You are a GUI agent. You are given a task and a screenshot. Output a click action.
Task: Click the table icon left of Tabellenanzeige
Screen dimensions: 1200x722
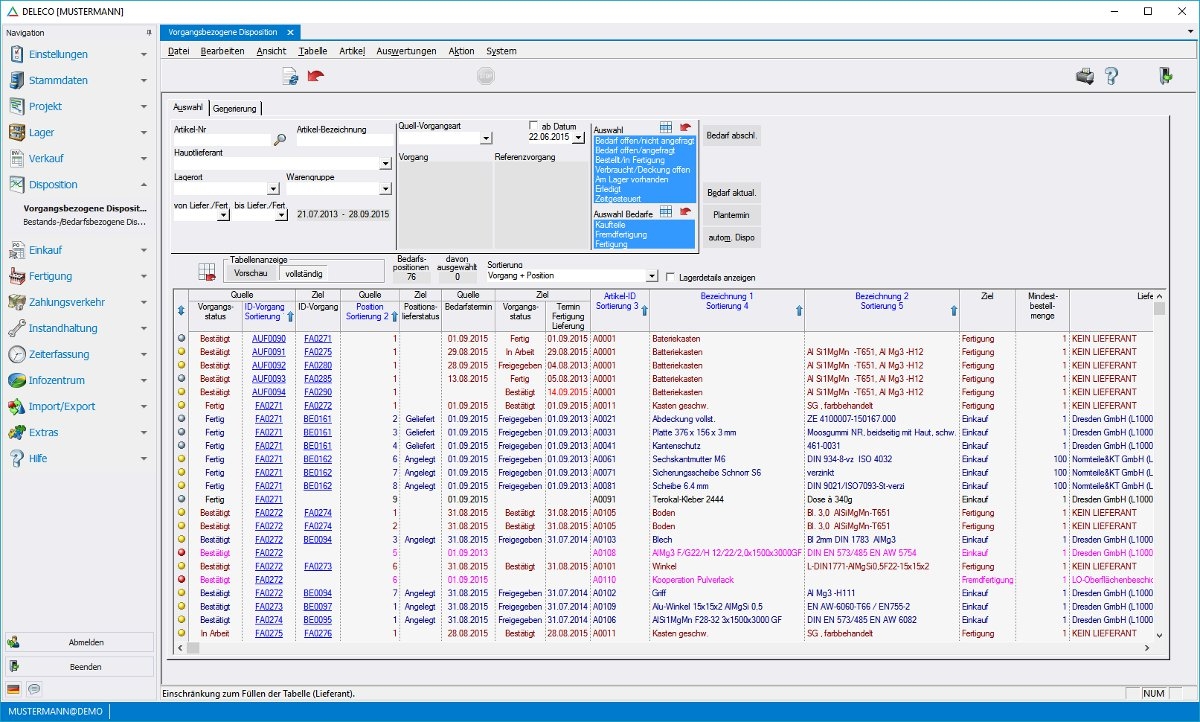point(207,271)
